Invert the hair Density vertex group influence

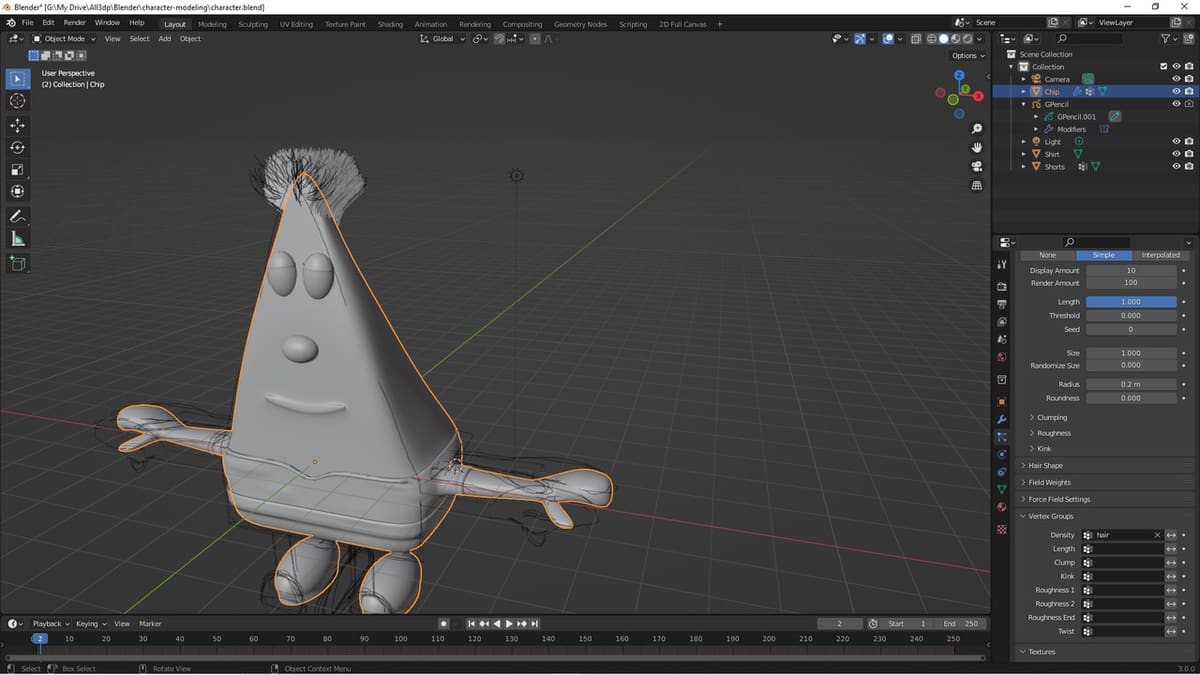(1171, 535)
